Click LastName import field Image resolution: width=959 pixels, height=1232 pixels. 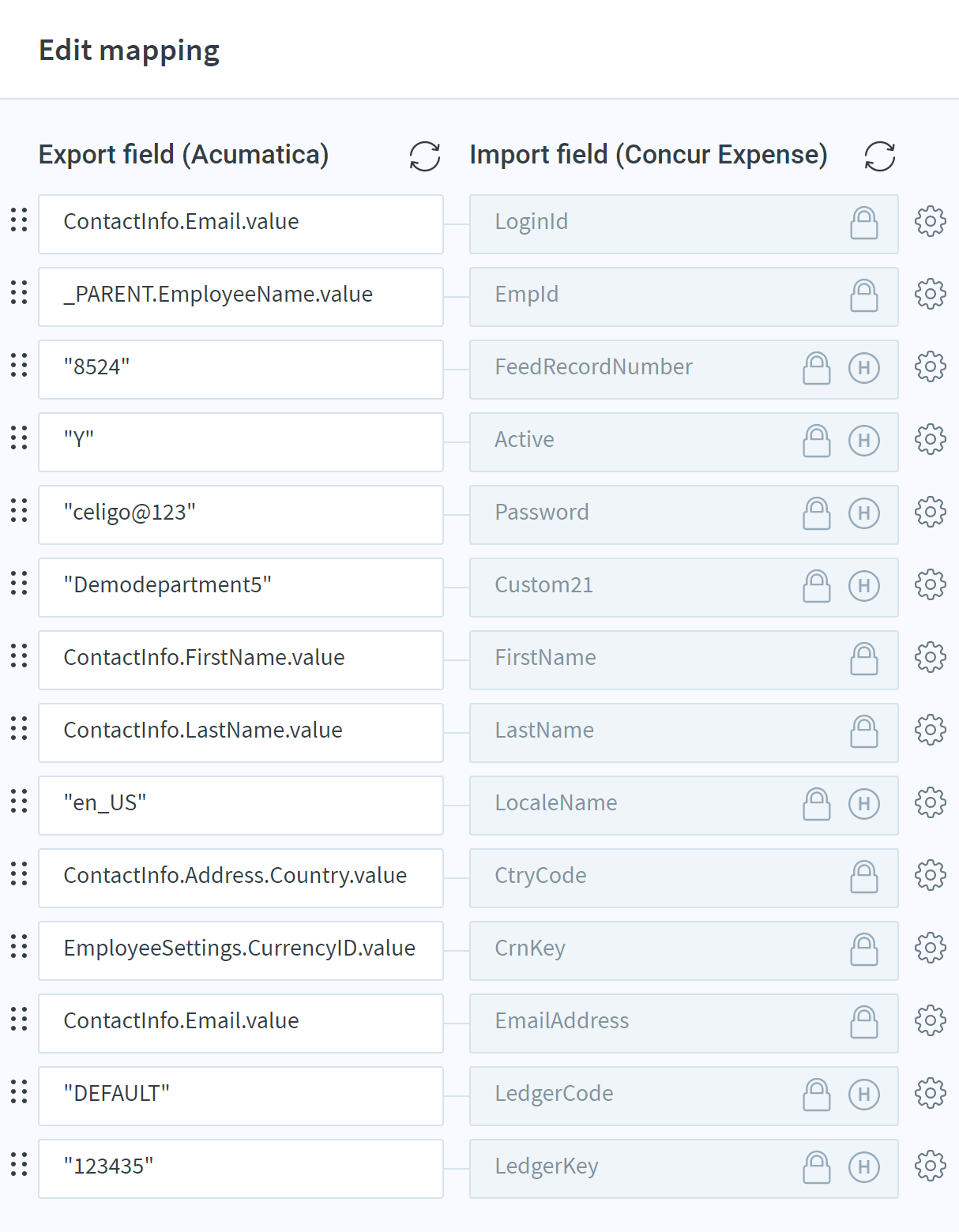point(684,733)
